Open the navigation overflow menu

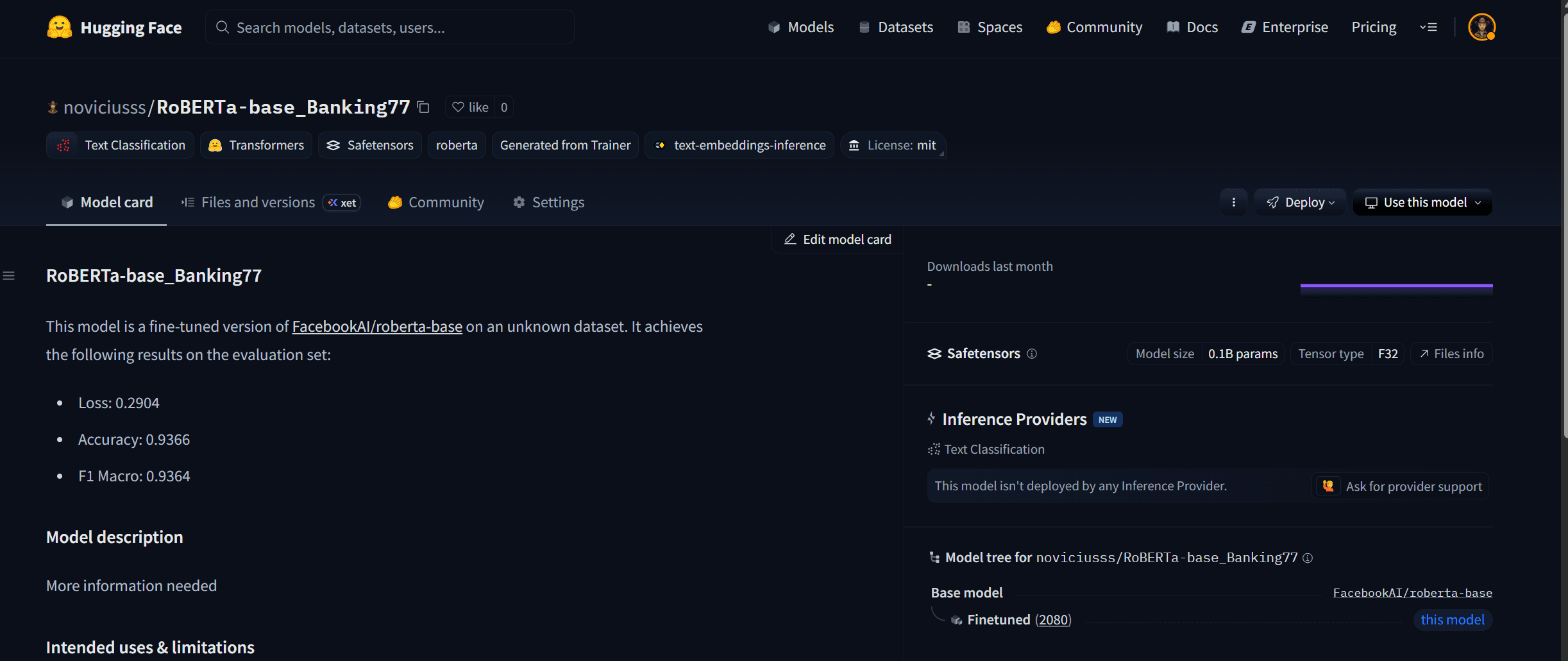(1428, 28)
